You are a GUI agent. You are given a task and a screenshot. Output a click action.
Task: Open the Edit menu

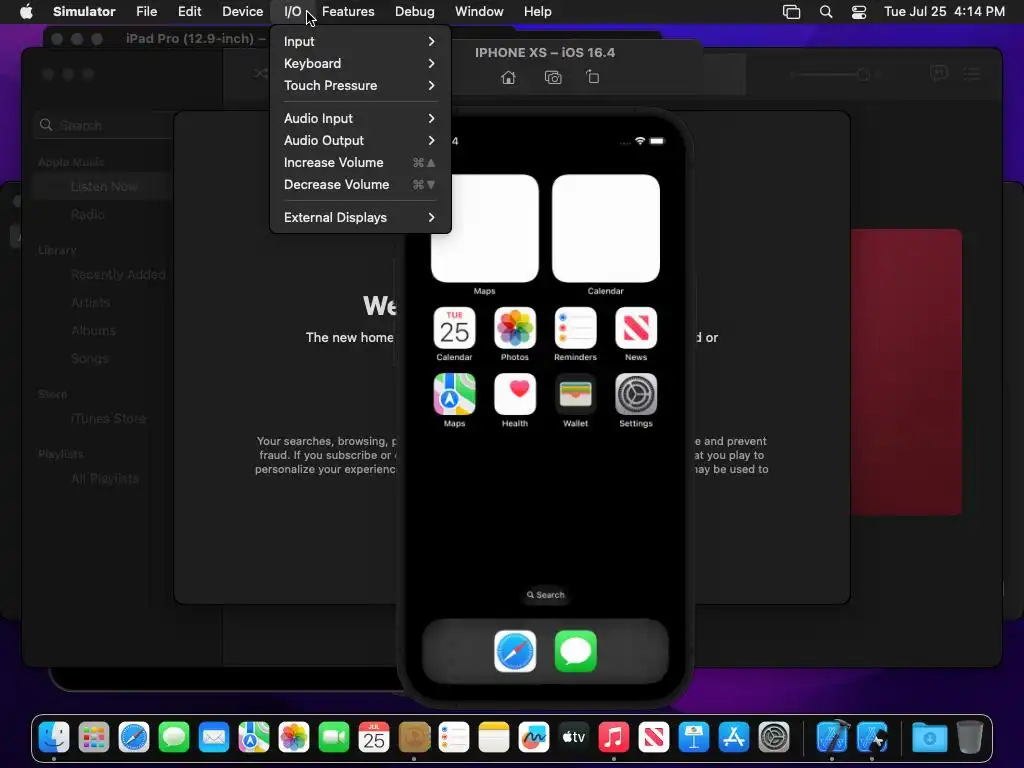click(189, 12)
